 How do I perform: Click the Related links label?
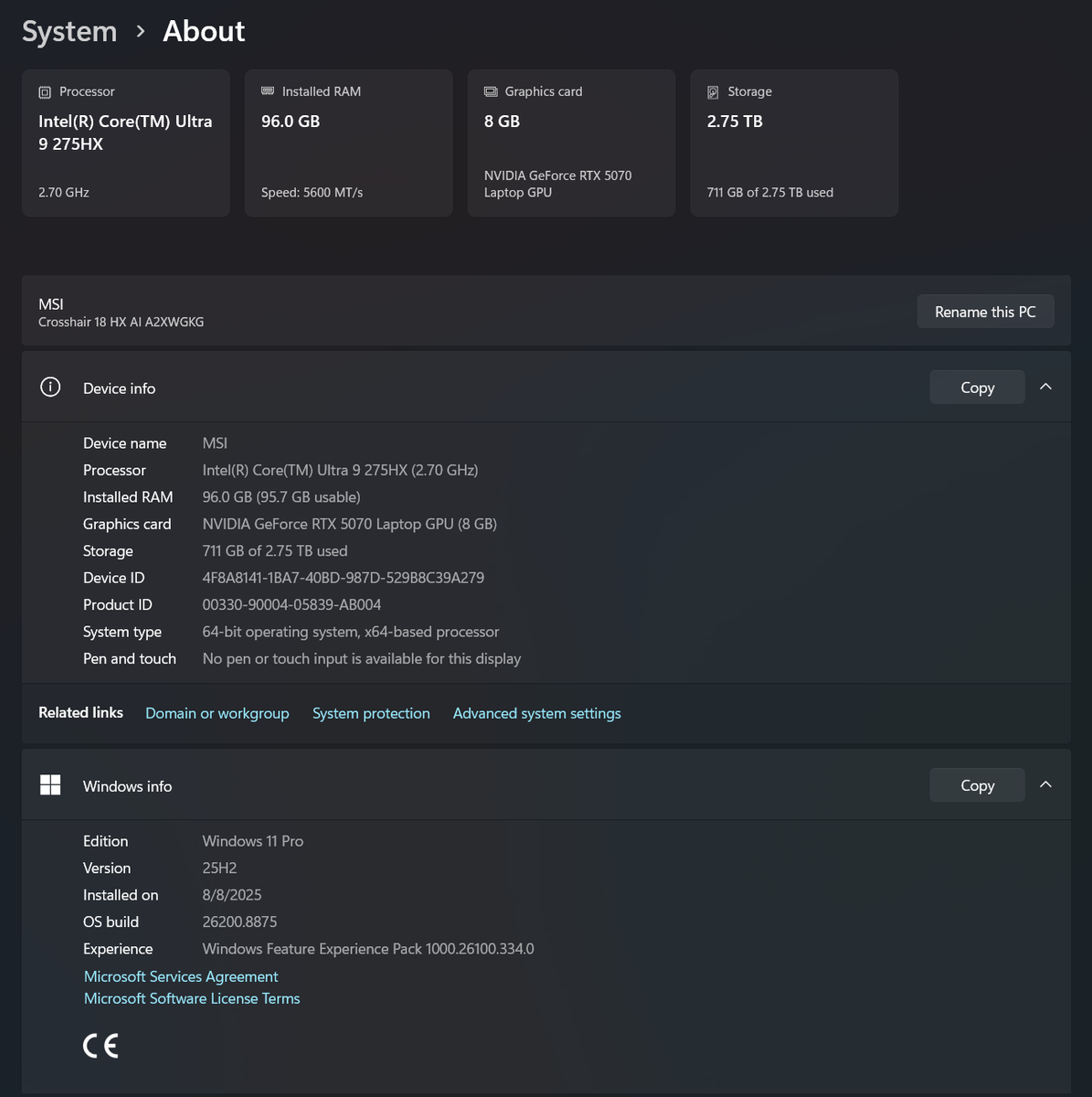point(80,712)
